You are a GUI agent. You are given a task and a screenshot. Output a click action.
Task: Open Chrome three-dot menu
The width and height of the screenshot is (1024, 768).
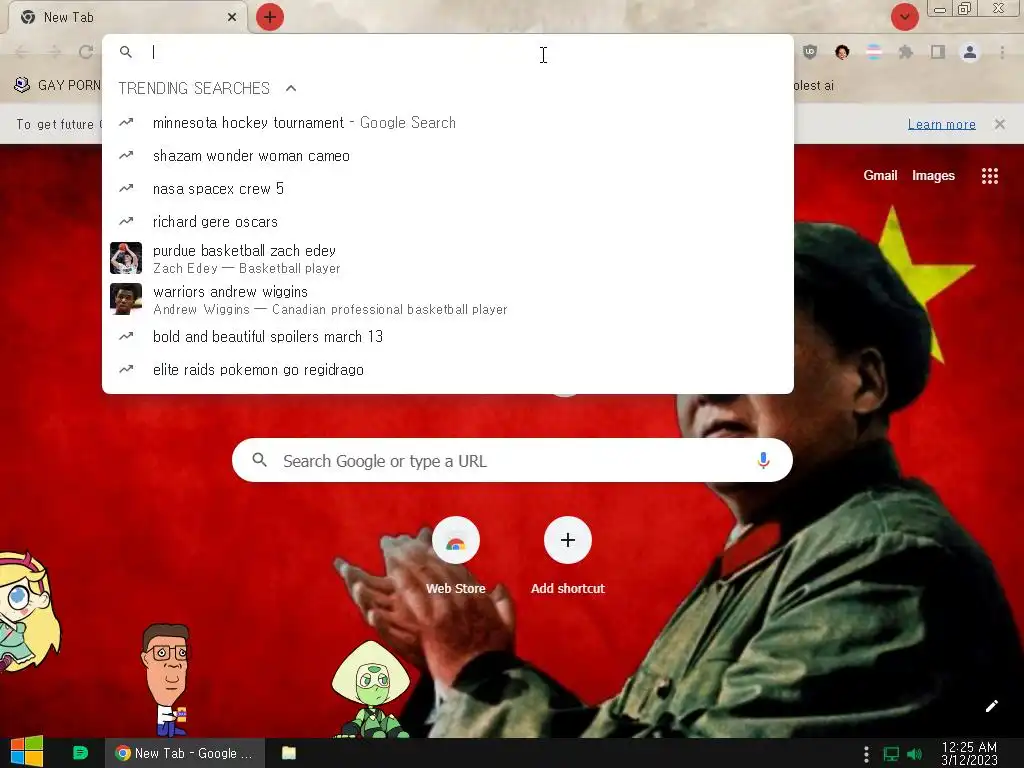(1002, 52)
